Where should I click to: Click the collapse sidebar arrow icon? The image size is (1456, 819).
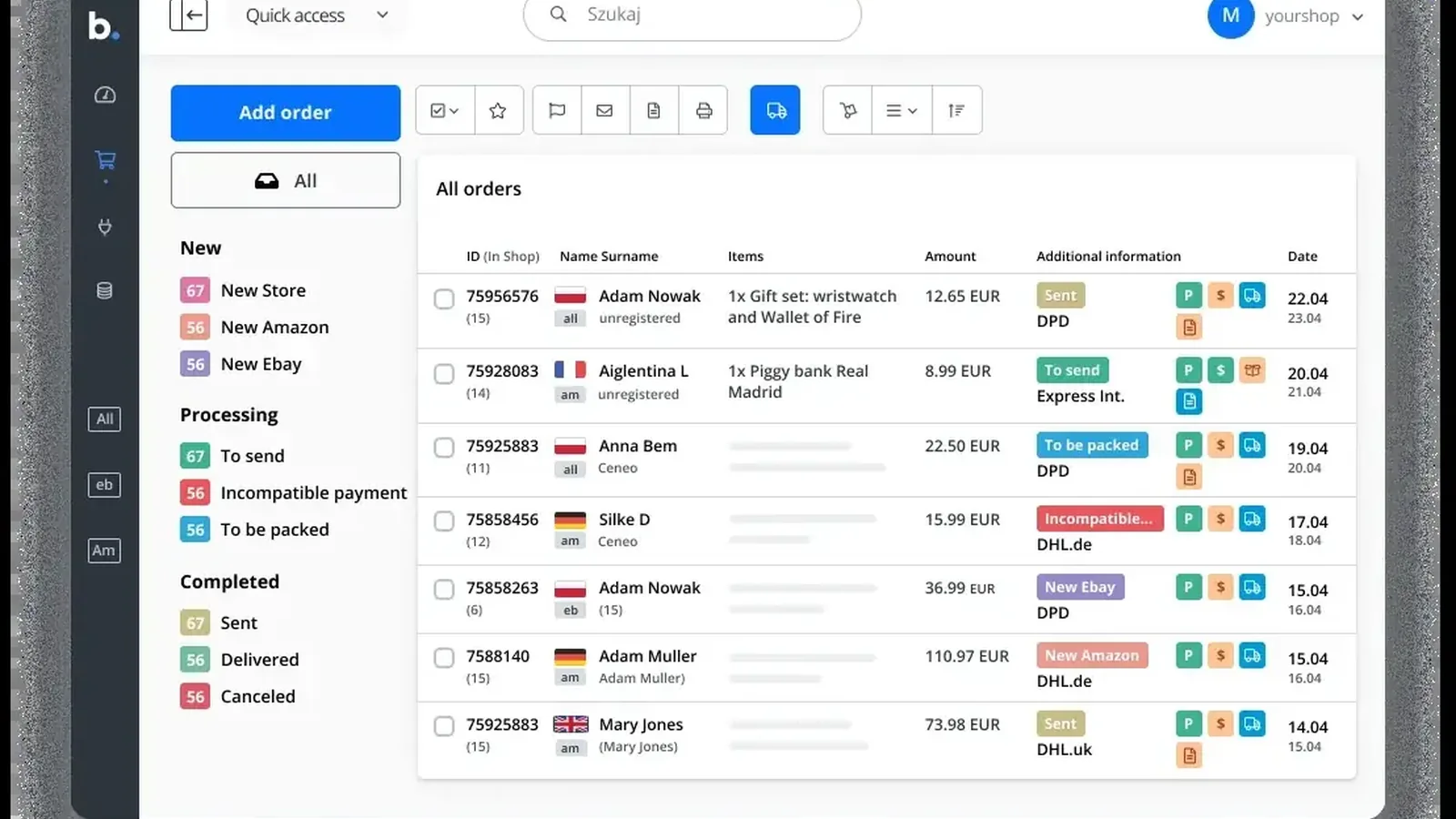188,15
